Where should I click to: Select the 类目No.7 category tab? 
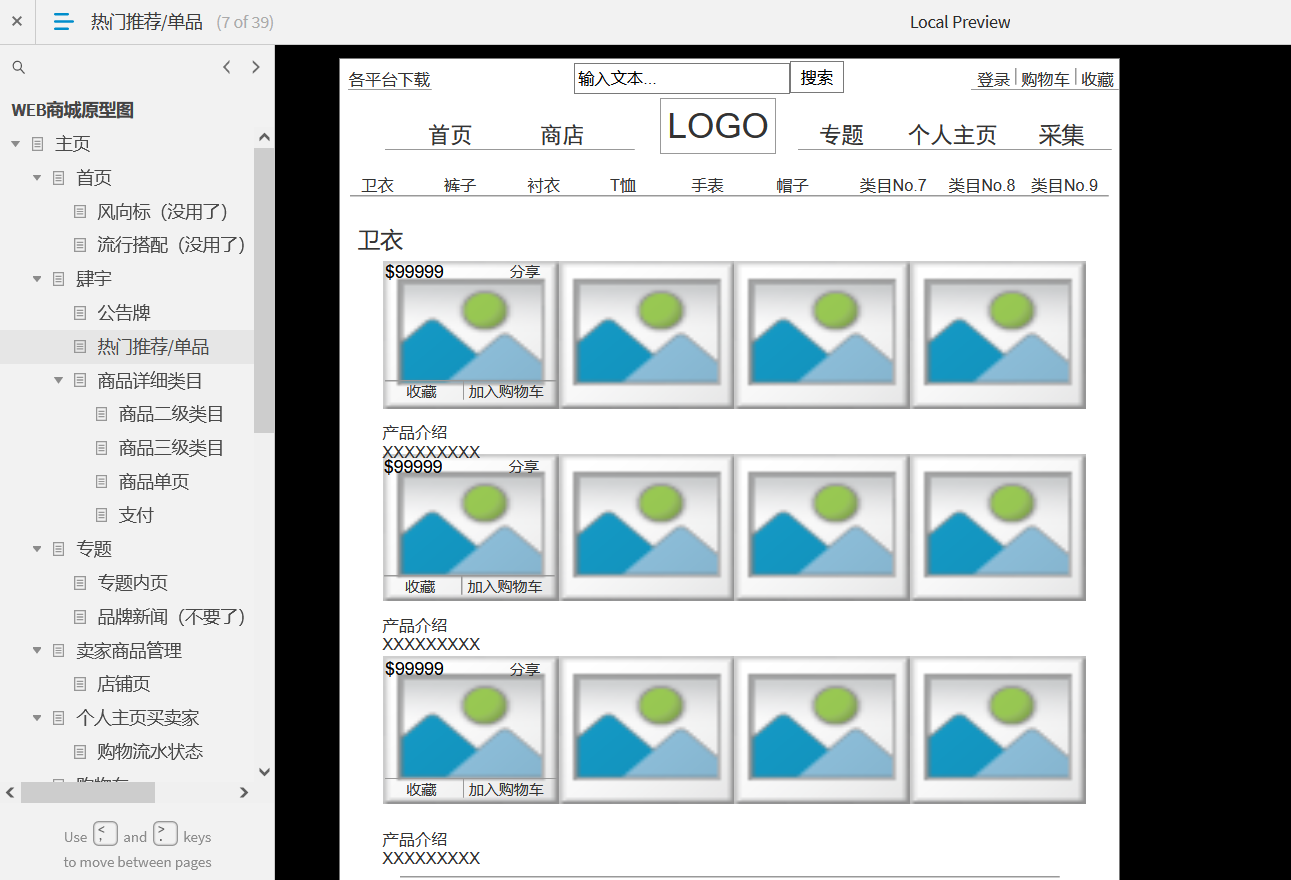point(893,185)
